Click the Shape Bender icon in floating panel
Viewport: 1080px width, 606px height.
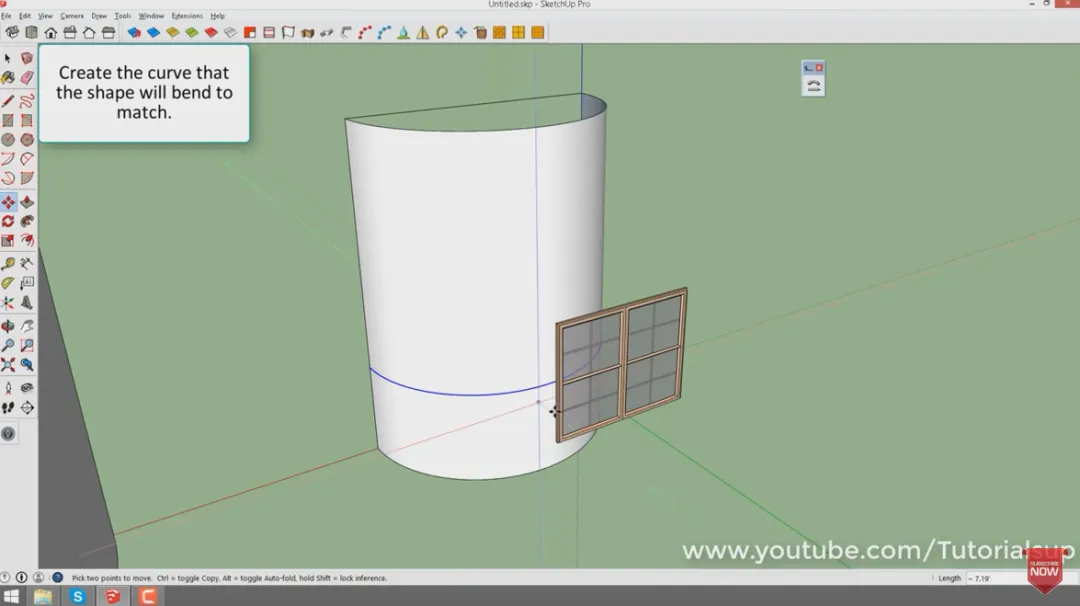pos(813,86)
